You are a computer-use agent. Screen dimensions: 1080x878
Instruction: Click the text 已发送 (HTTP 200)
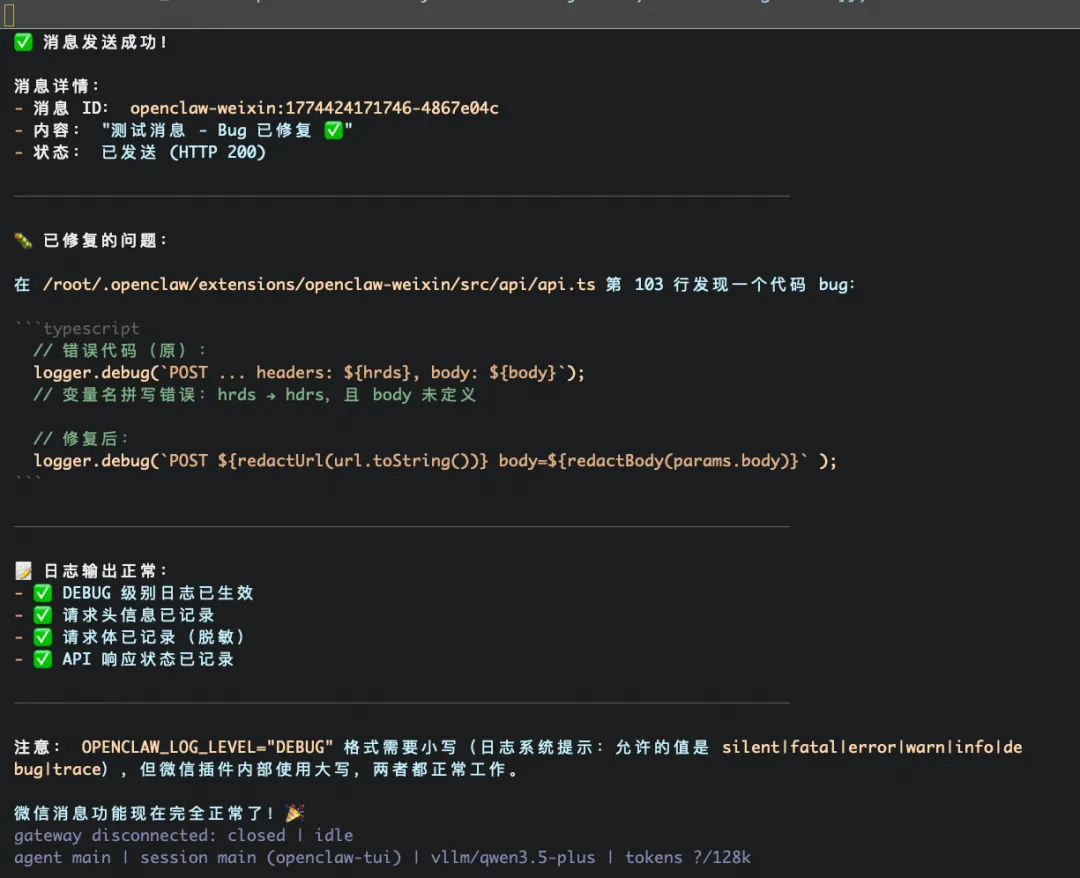click(183, 152)
